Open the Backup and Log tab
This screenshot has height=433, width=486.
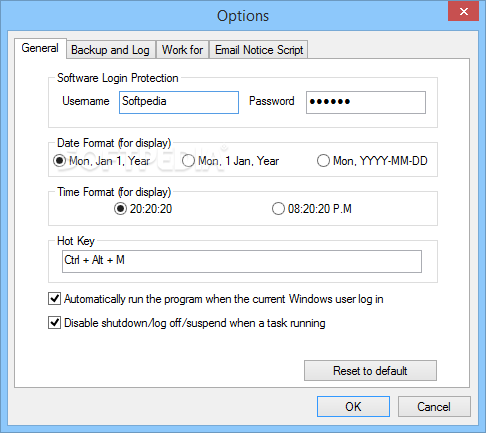111,50
